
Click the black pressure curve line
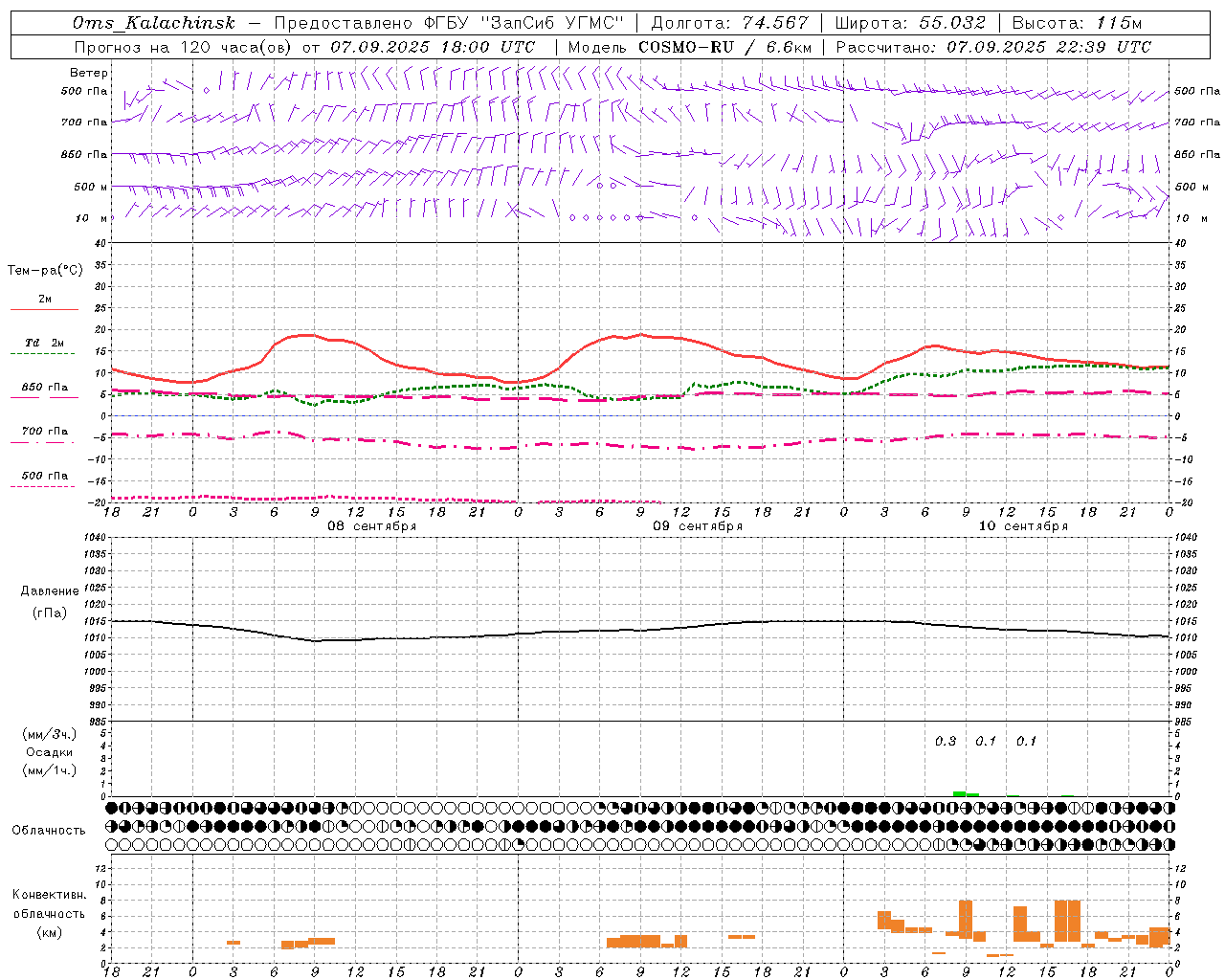coord(641,630)
